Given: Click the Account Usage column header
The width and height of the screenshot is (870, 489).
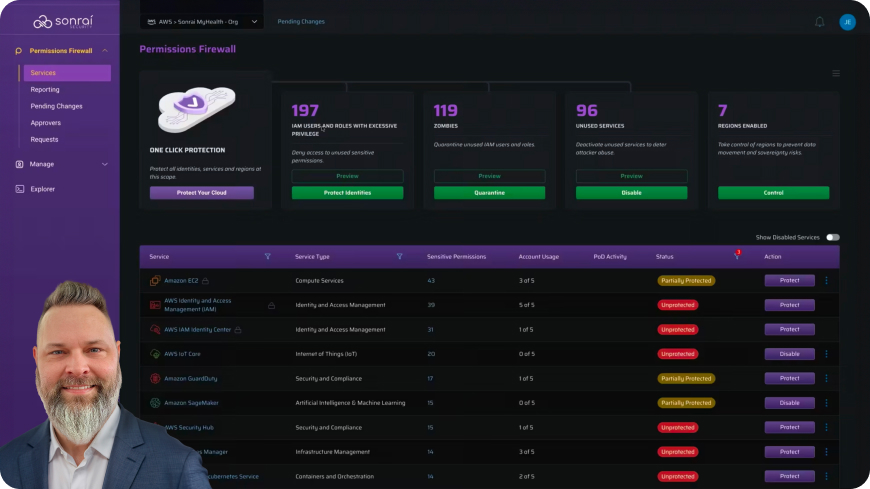Looking at the screenshot, I should (538, 256).
